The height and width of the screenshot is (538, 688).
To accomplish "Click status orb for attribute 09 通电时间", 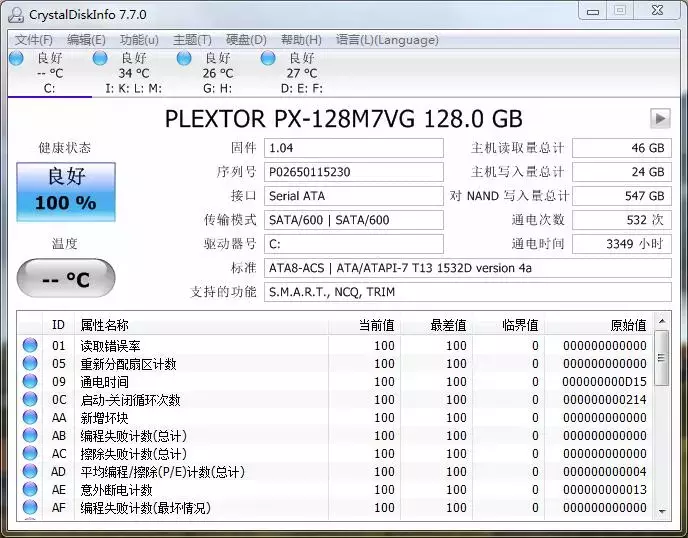I will (x=30, y=382).
